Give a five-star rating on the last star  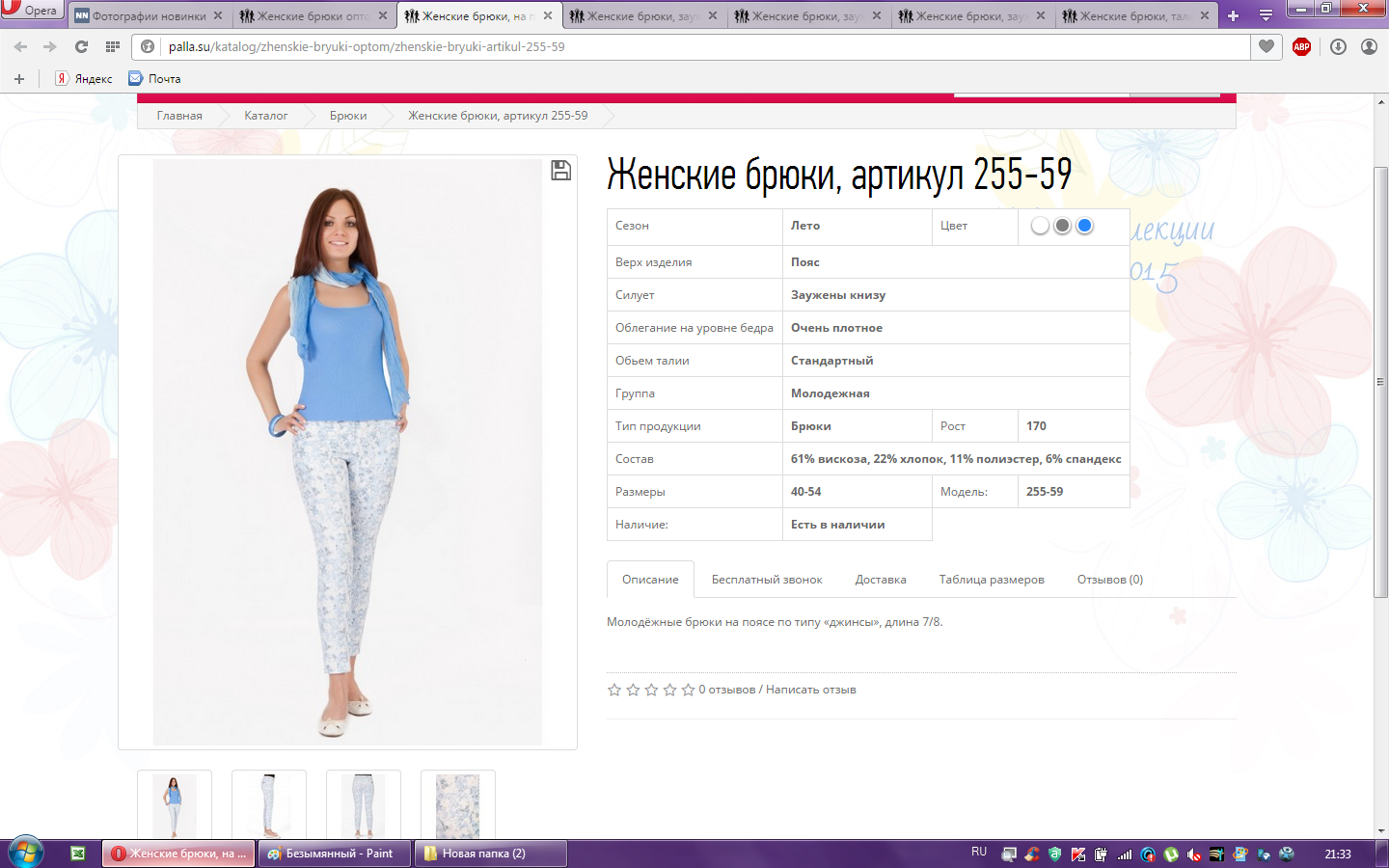pos(688,690)
